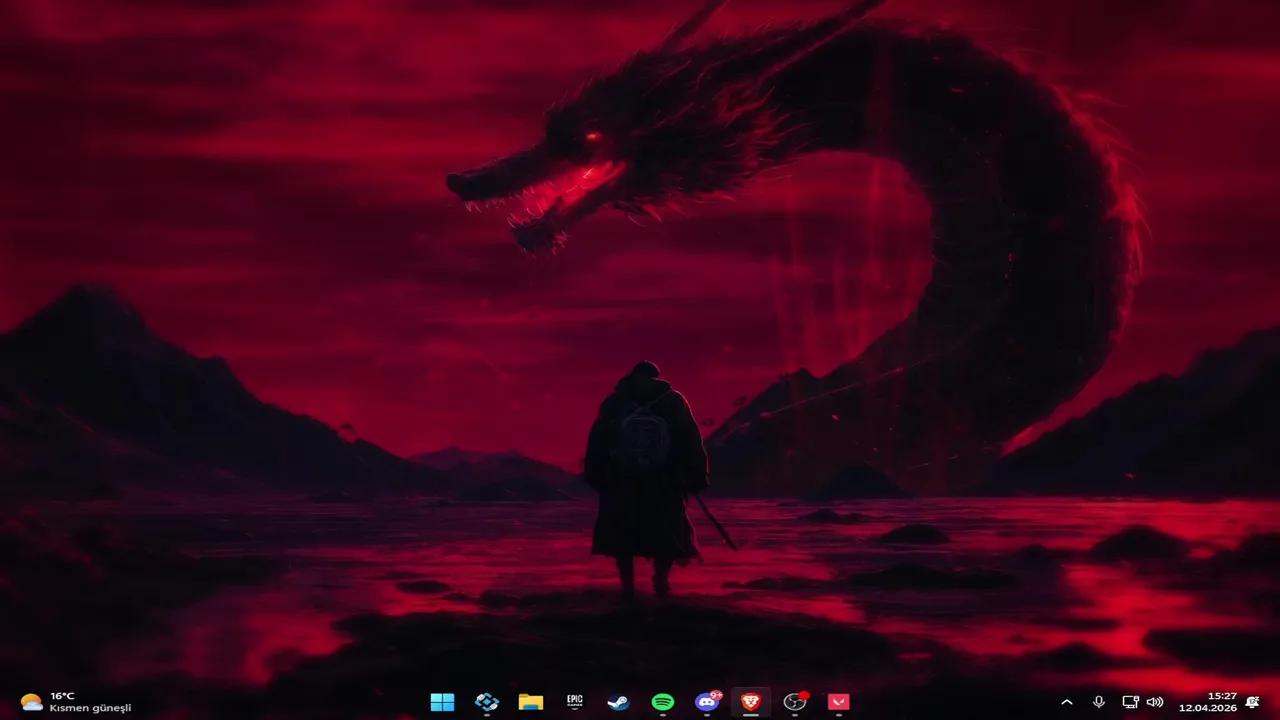Open the weather widget showing 16°C
This screenshot has width=1280, height=720.
coord(76,702)
